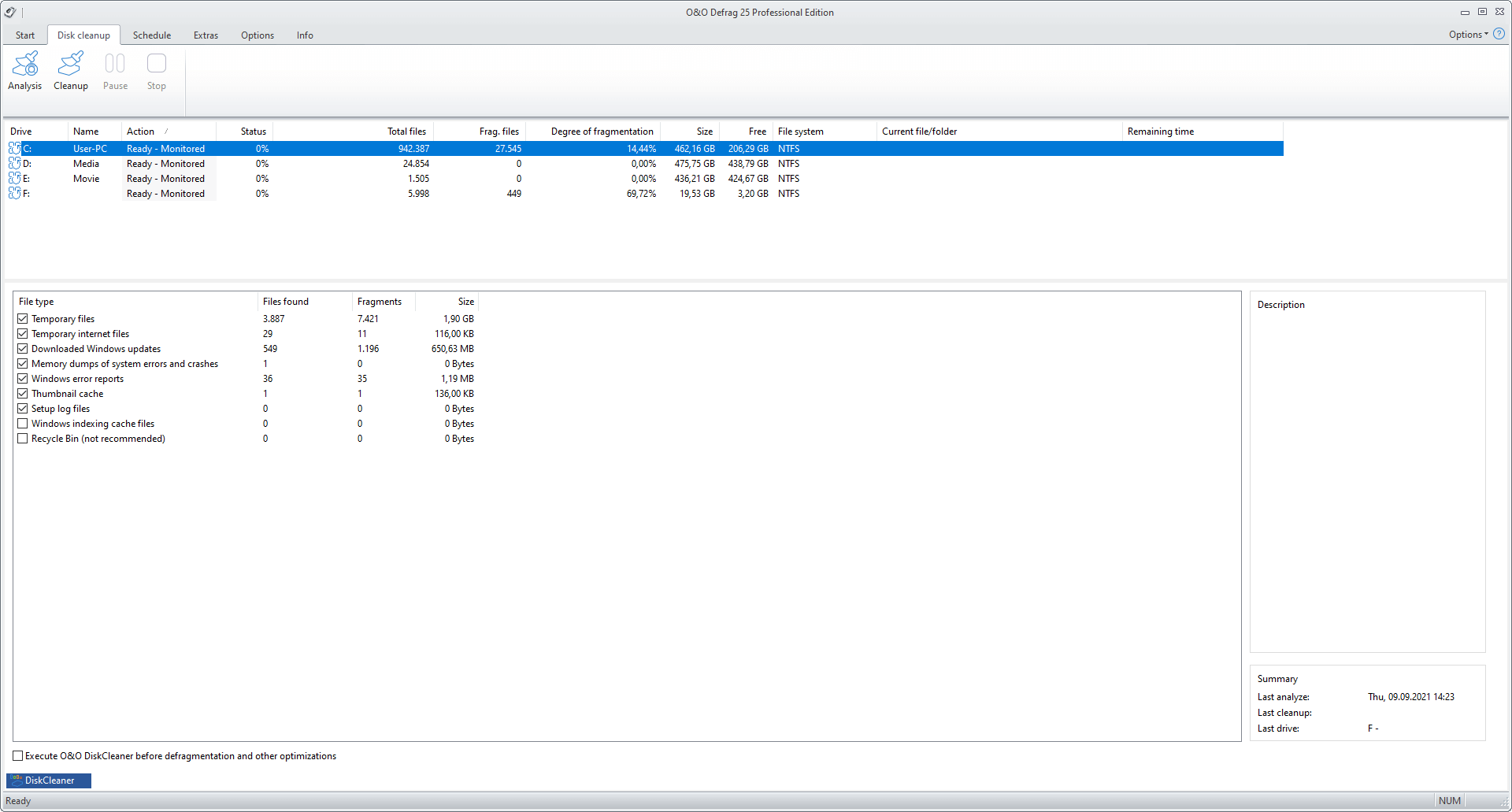Open the Schedule tab
The image size is (1512, 812).
[x=152, y=35]
